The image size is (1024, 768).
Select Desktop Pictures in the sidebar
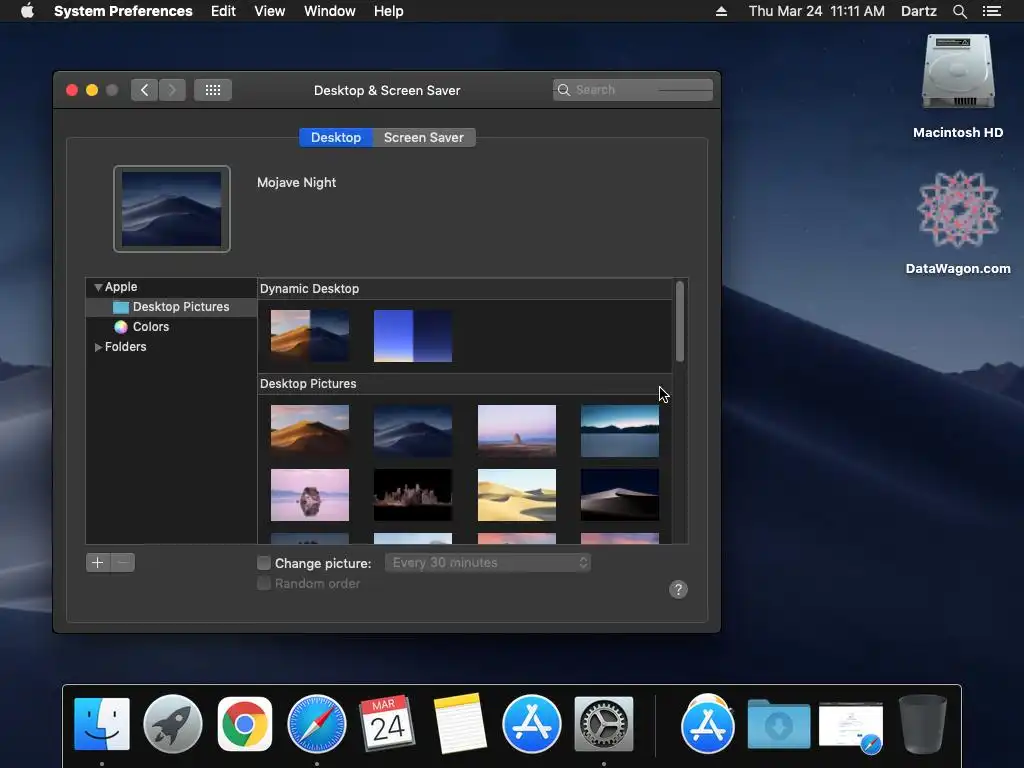[x=171, y=307]
